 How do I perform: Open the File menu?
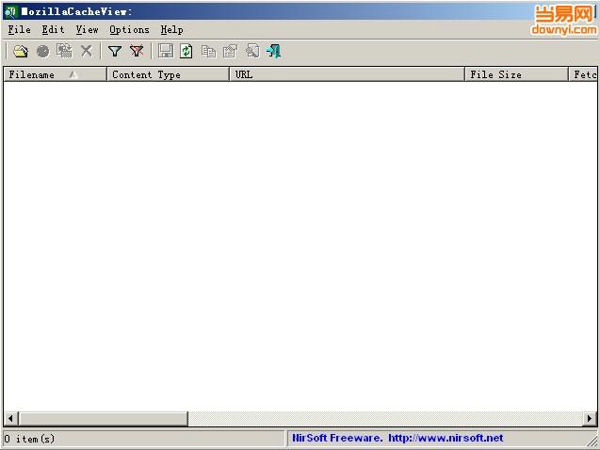click(19, 30)
